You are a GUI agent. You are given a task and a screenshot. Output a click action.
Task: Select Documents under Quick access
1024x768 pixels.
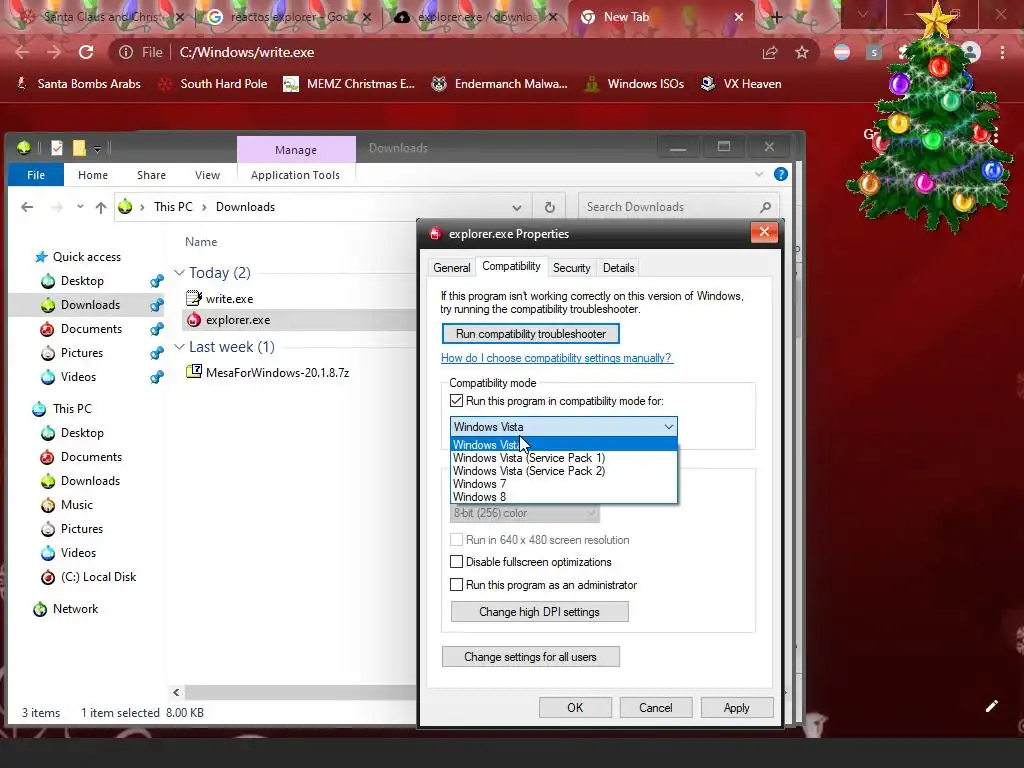91,328
